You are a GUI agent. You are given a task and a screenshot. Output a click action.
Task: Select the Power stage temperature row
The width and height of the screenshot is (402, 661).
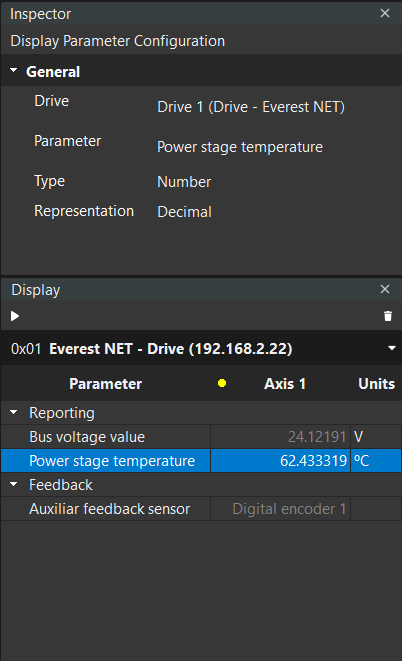(201, 461)
